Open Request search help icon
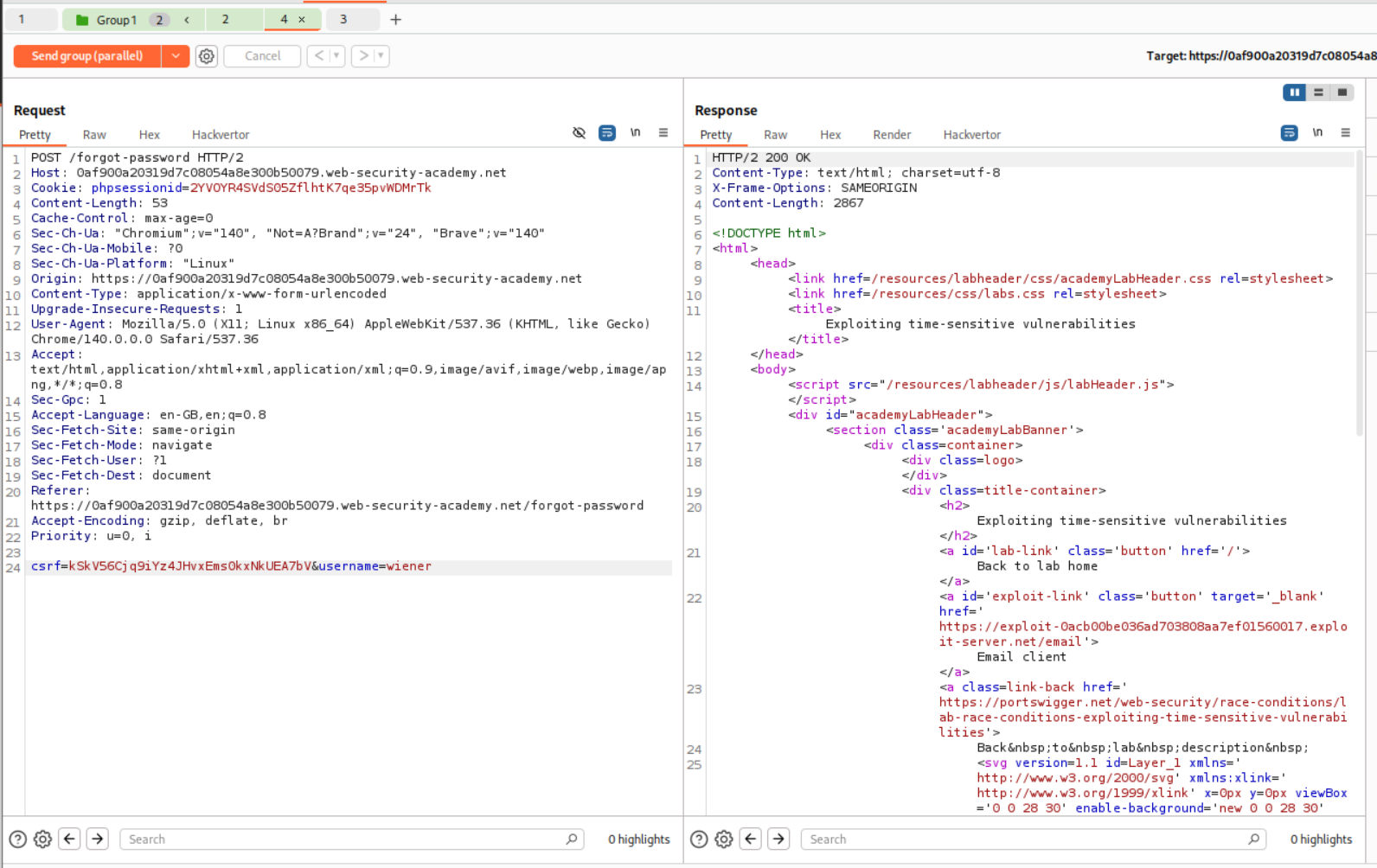The image size is (1377, 868). (17, 839)
